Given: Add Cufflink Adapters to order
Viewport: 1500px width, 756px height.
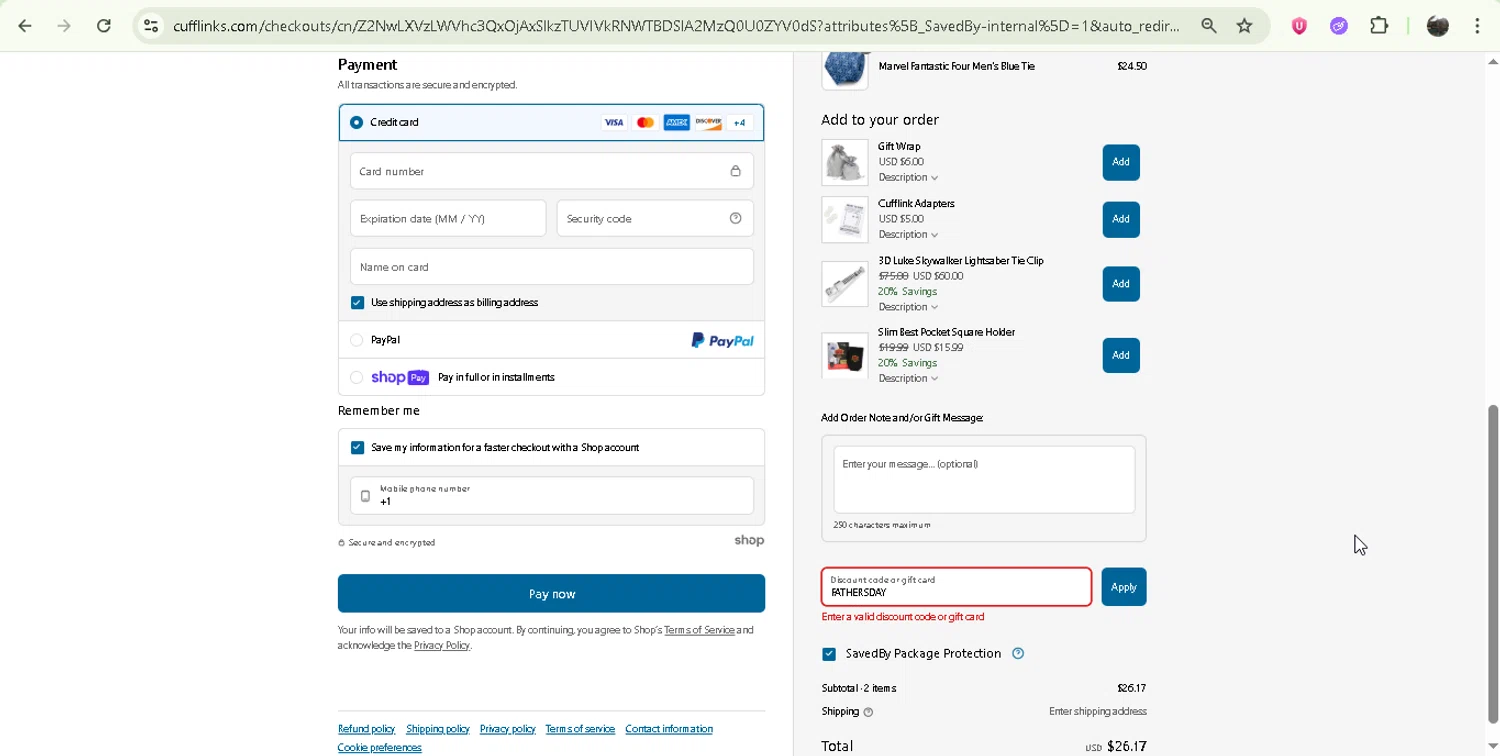Looking at the screenshot, I should tap(1121, 219).
